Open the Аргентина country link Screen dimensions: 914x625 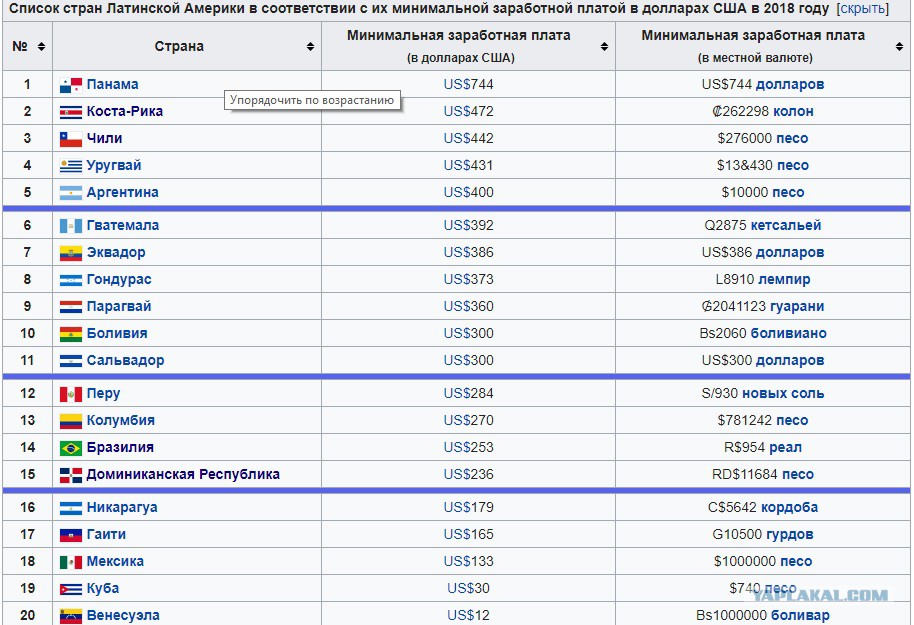pos(122,192)
